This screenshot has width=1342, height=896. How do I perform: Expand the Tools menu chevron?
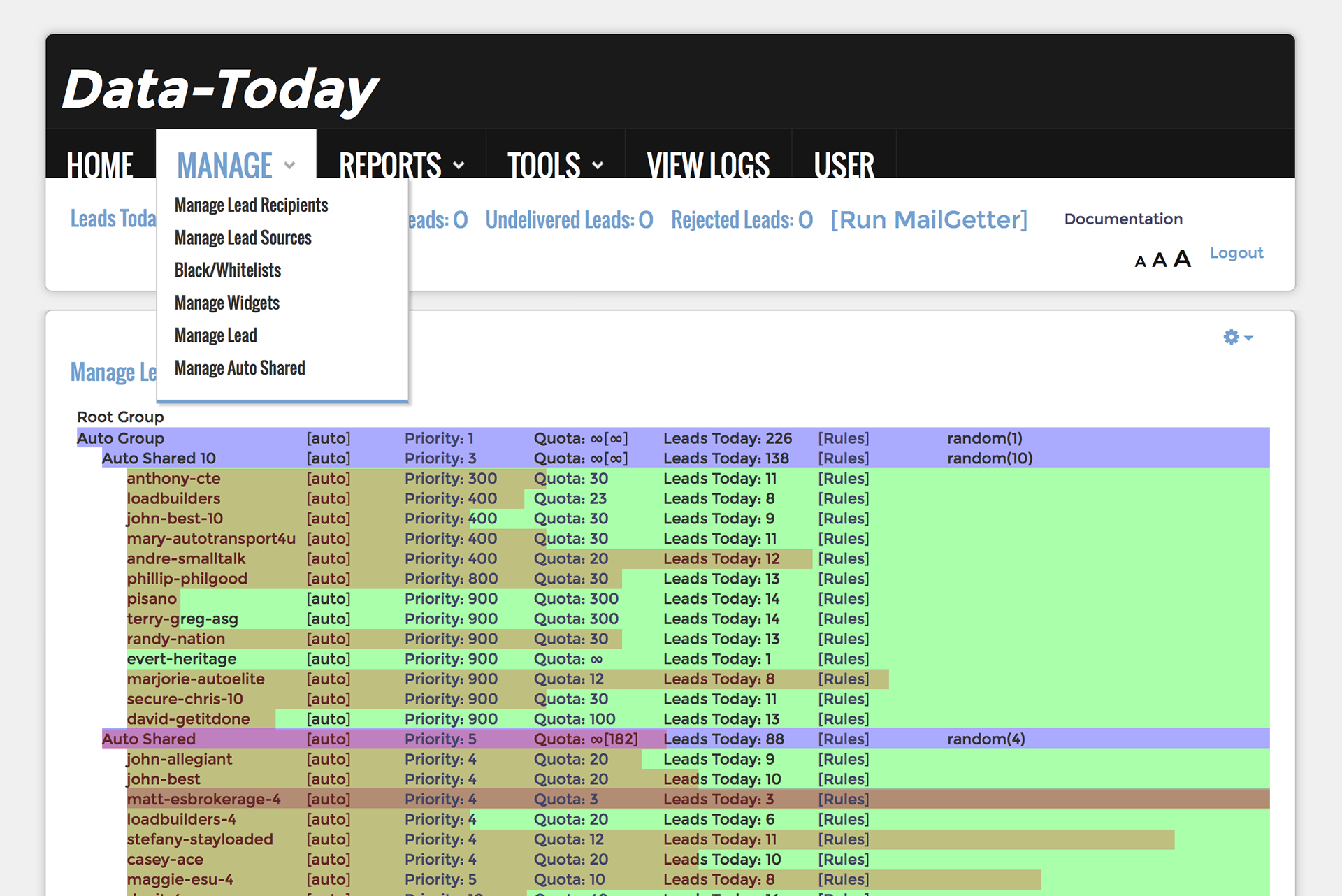[598, 166]
